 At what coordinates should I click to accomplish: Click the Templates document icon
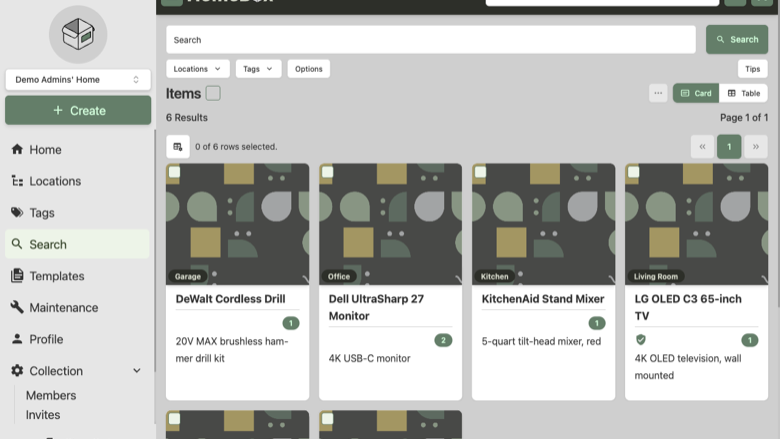(x=17, y=275)
